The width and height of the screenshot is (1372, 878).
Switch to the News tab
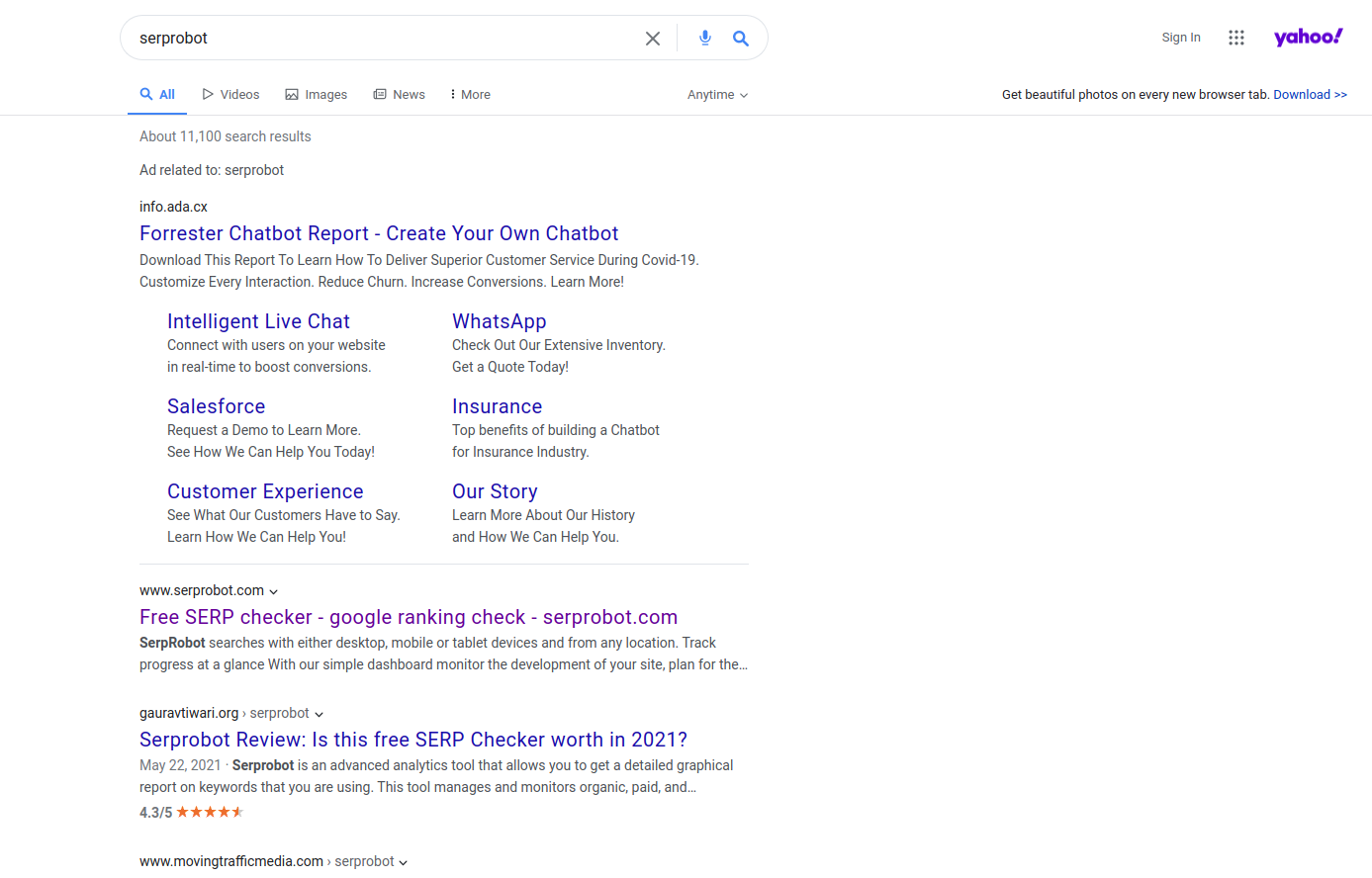(399, 95)
